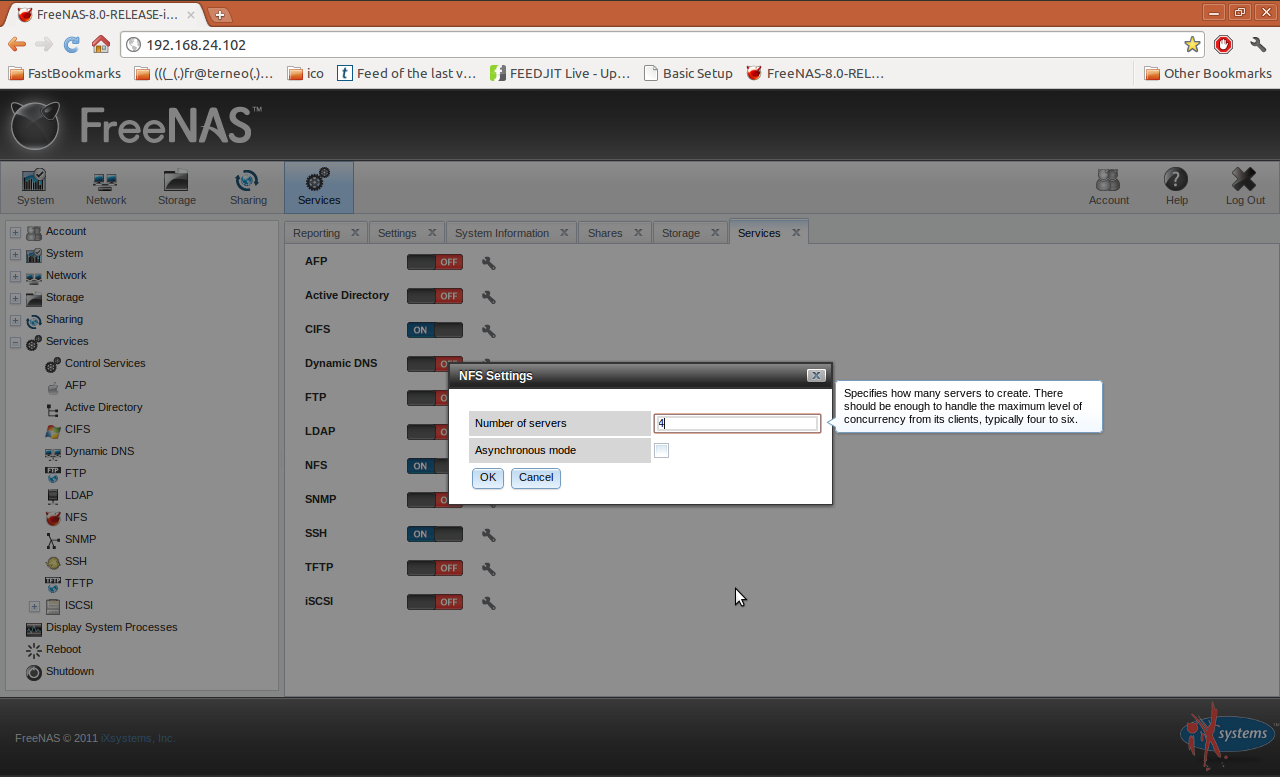Check the Asynchronous mode checkbox
The image size is (1280, 777).
(661, 451)
